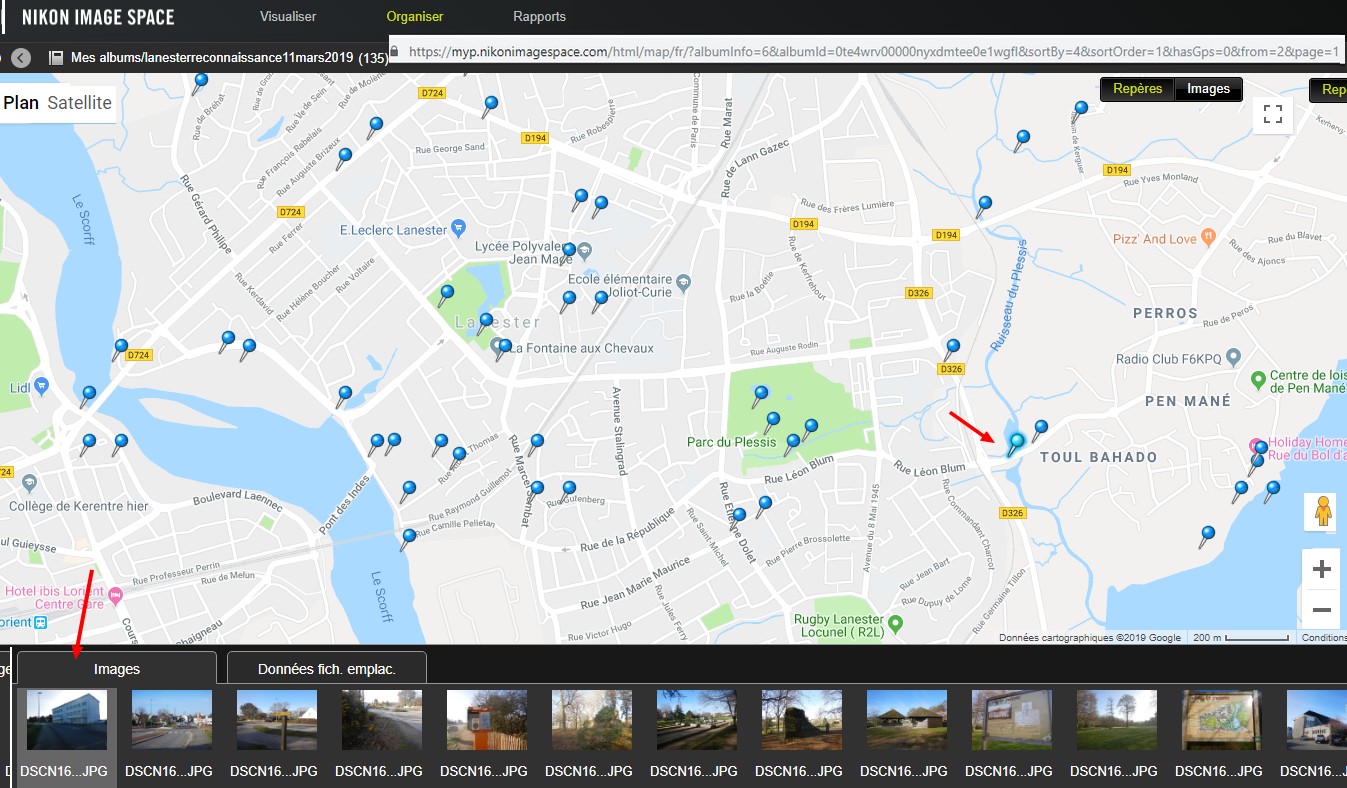The image size is (1347, 788).
Task: Click the fullscreen map icon
Action: click(1272, 115)
